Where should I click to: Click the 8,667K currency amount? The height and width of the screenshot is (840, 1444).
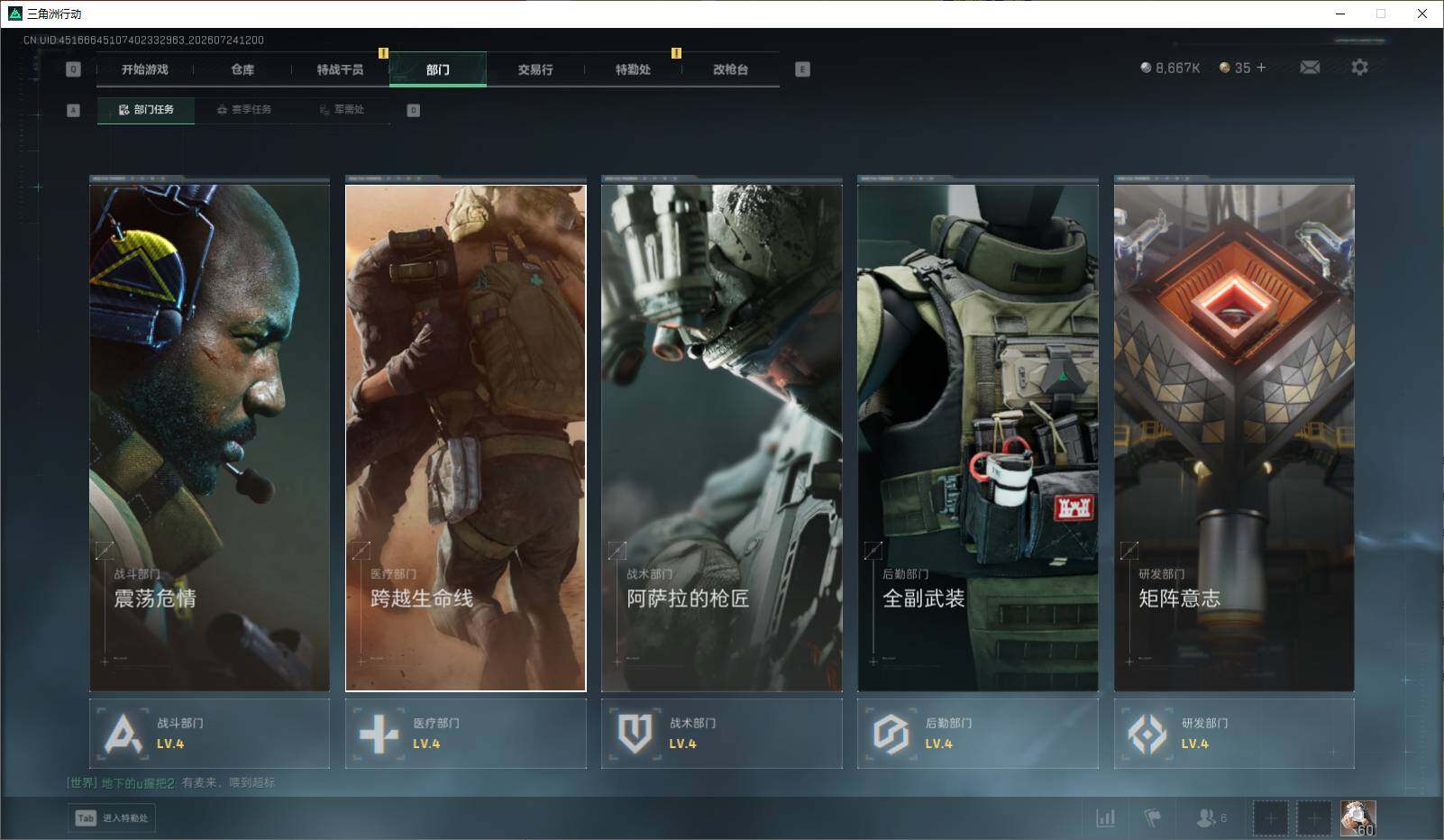[1177, 68]
